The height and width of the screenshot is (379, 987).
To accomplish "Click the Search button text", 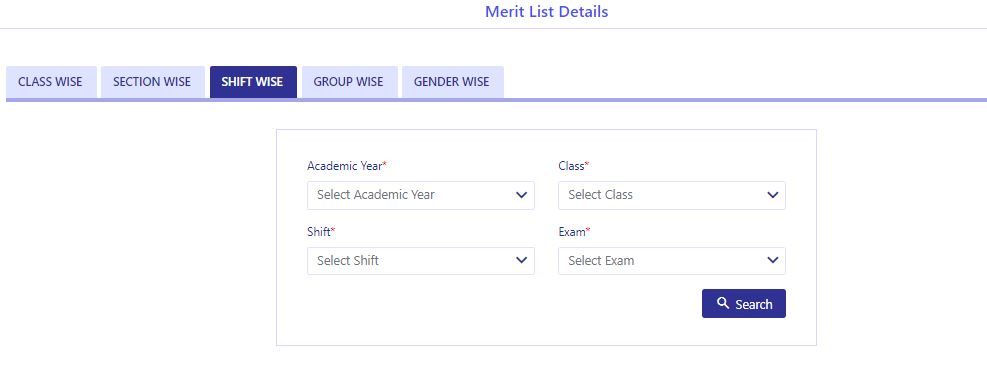I will 753,304.
